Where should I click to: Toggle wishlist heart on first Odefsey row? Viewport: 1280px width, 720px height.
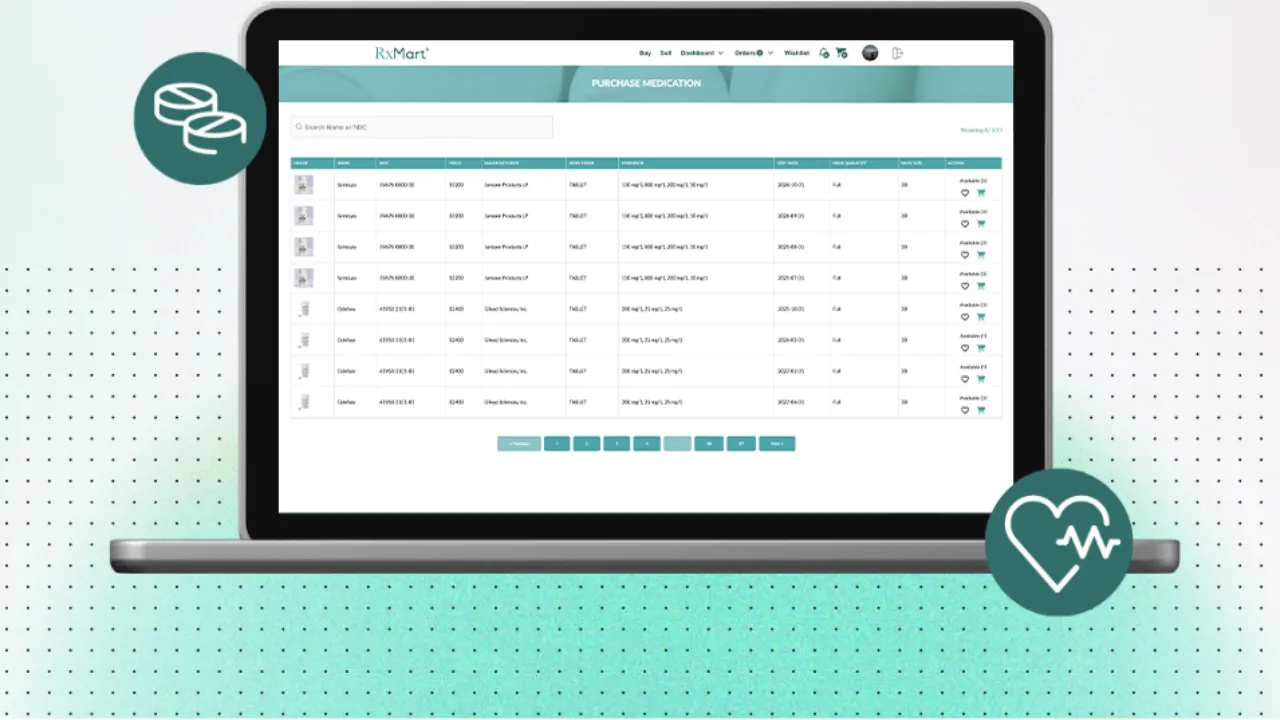pos(965,317)
